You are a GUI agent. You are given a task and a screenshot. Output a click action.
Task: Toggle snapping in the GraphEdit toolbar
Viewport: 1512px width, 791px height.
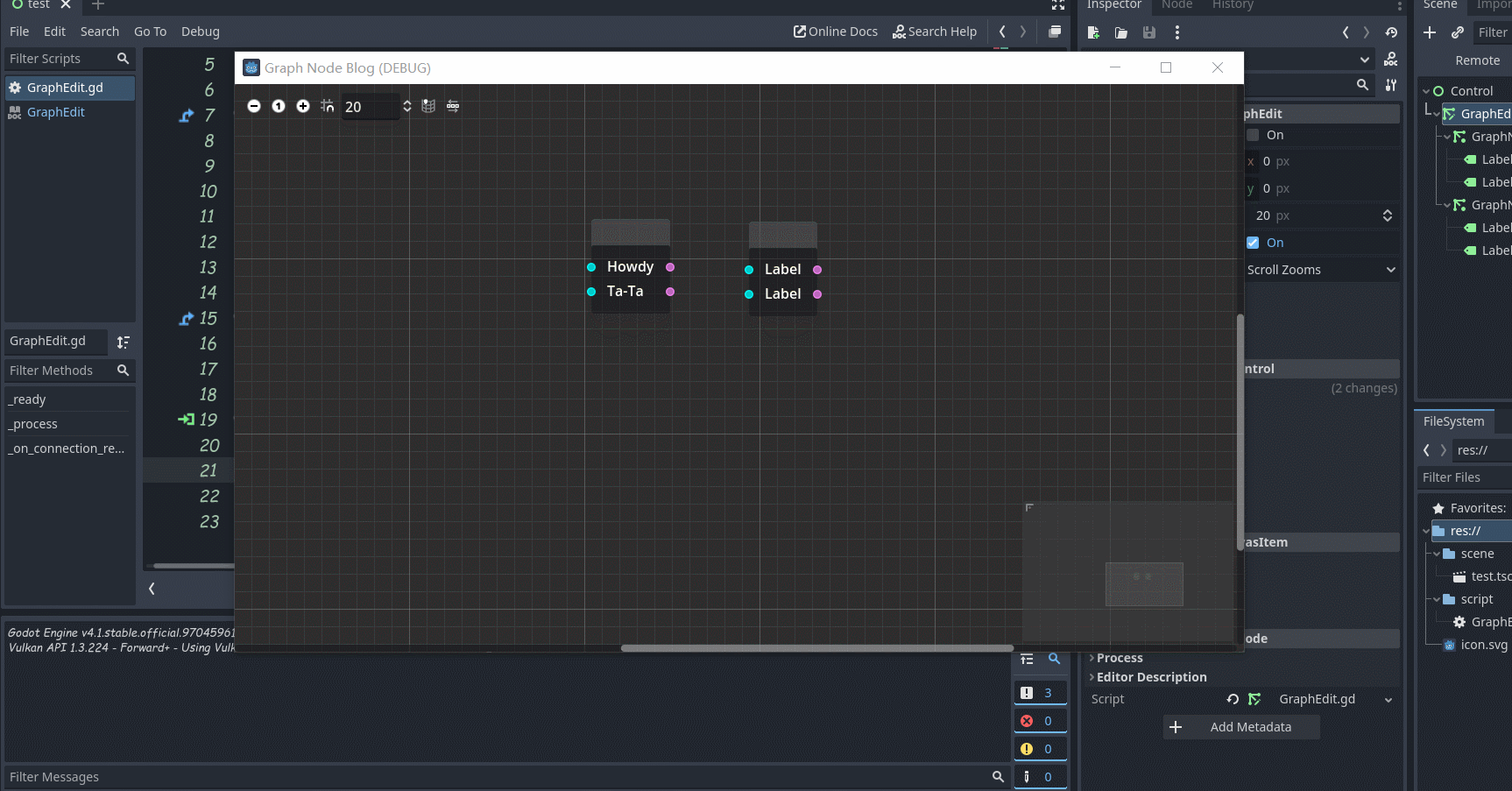(327, 106)
